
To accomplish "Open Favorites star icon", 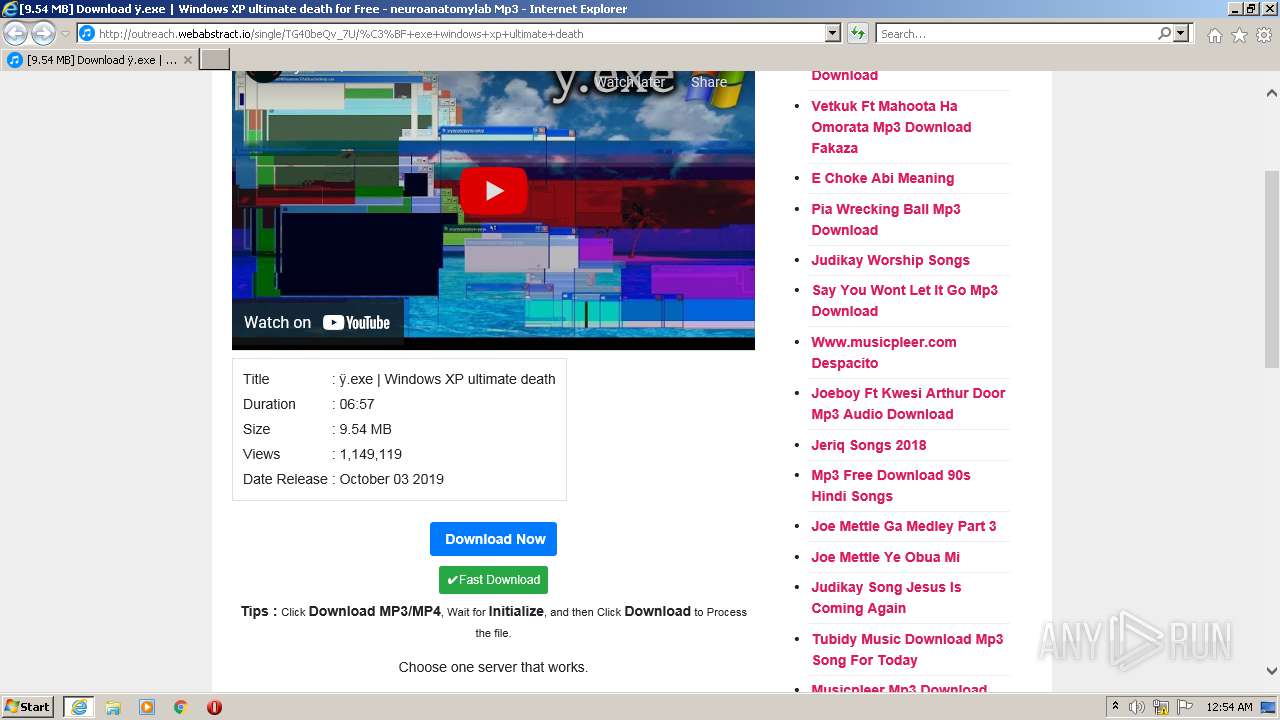I will 1239,35.
